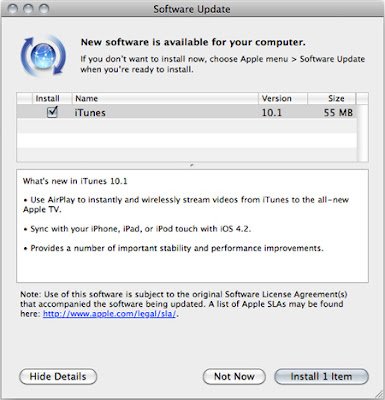Click the stability and performance improvements bullet text
This screenshot has width=385, height=400.
click(x=174, y=248)
